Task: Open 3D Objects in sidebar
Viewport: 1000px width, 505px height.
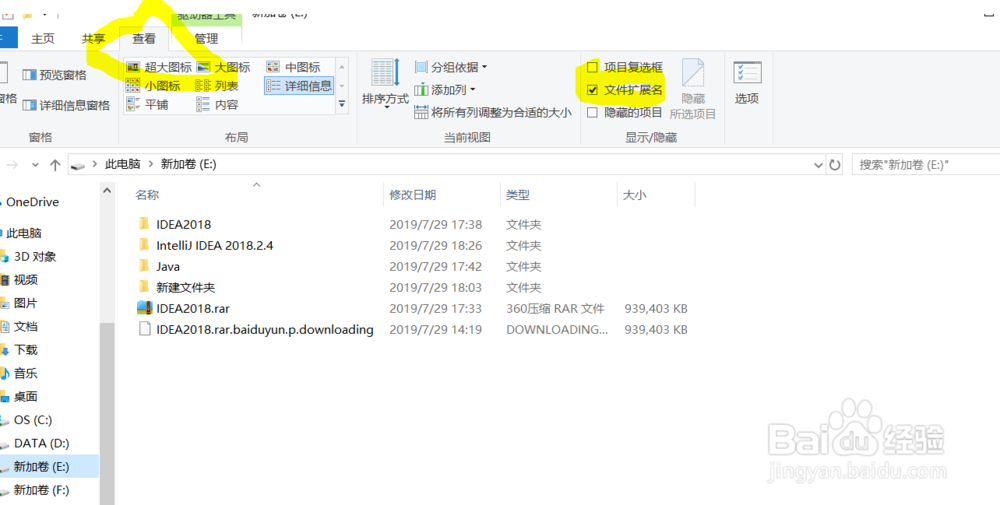Action: 35,256
